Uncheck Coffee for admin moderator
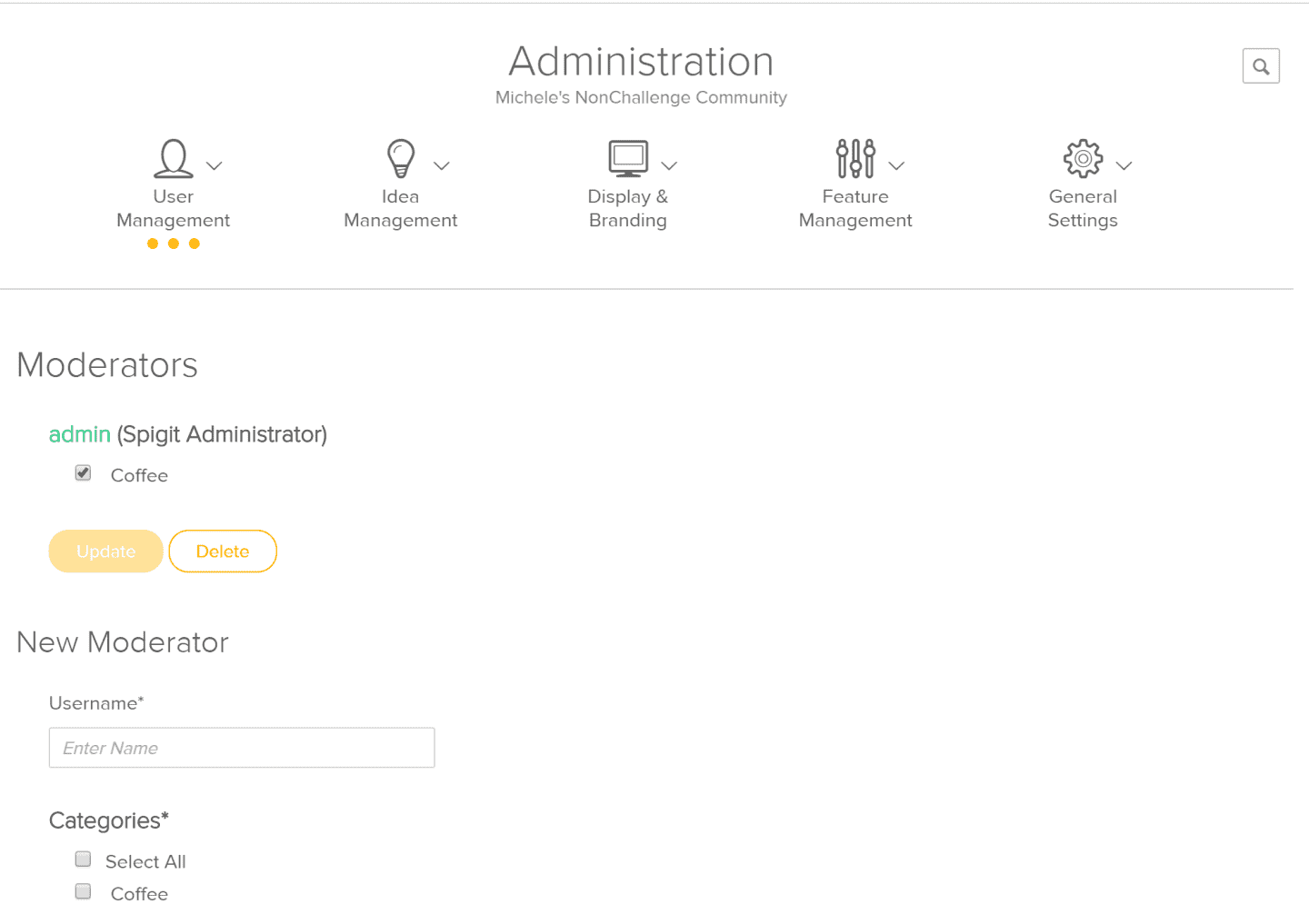The height and width of the screenshot is (924, 1309). 83,472
